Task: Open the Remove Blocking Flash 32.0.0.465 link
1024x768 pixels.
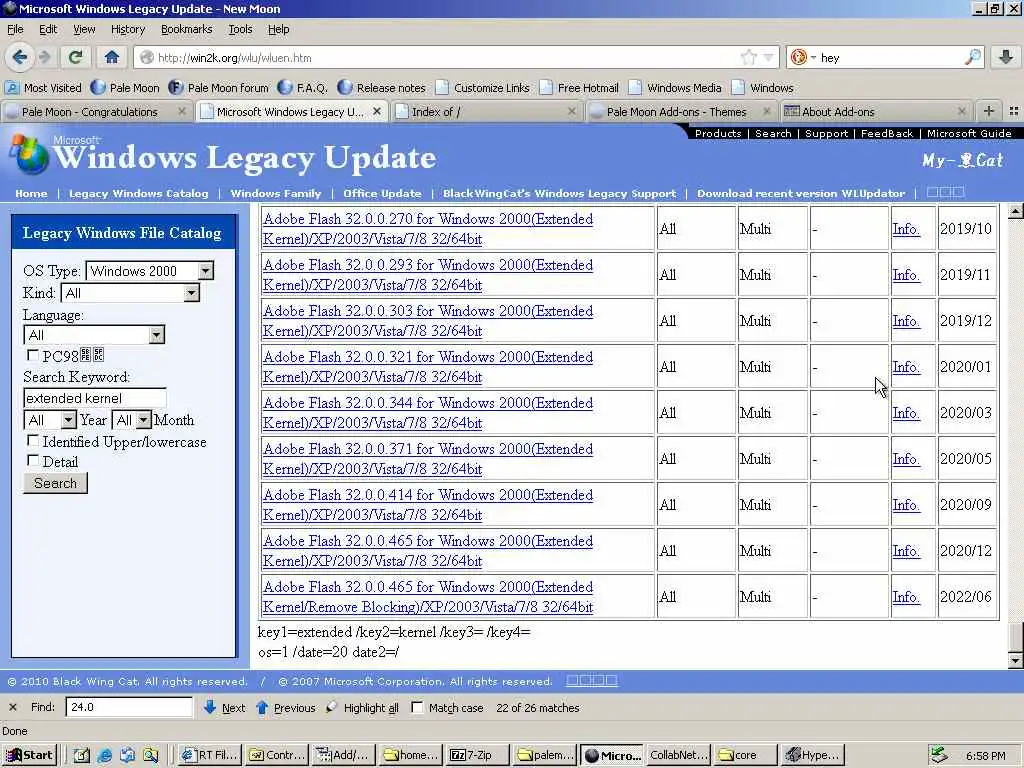Action: pos(428,597)
